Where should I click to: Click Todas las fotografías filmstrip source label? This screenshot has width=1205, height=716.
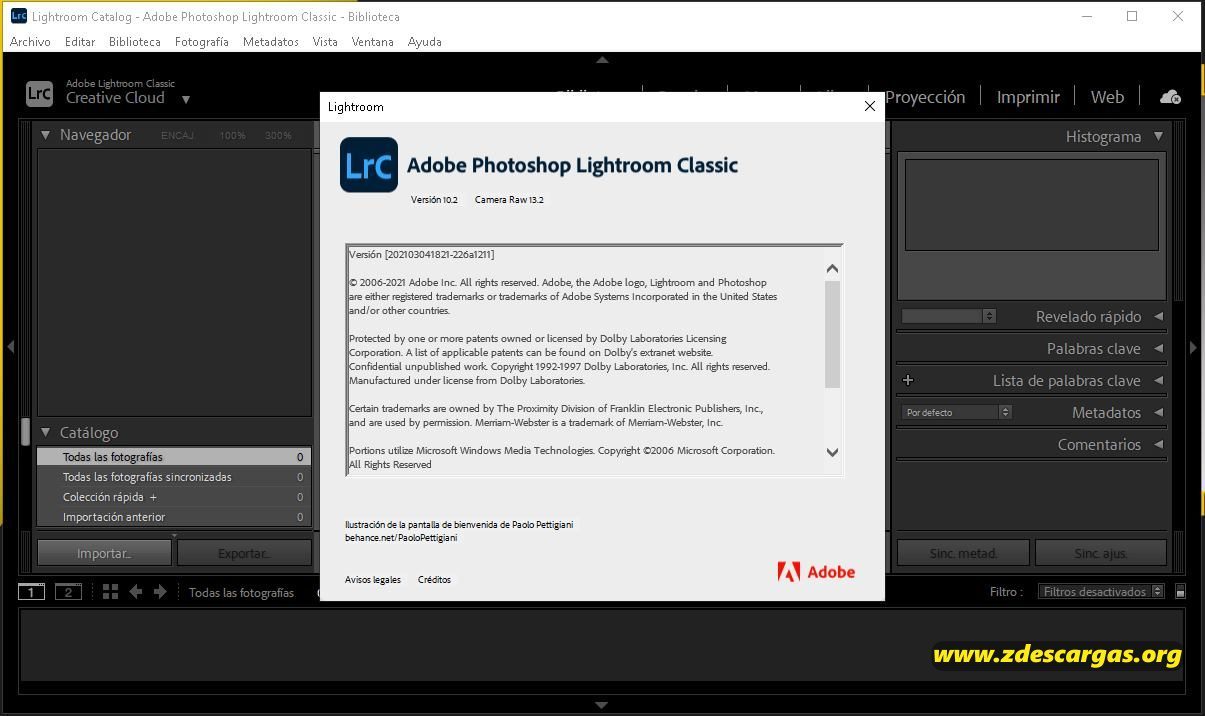pos(241,592)
